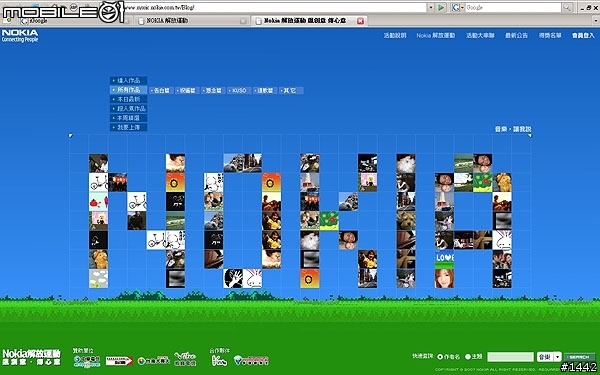Image resolution: width=600 pixels, height=375 pixels.
Task: Click the 音樂・讓我說 link above grid
Action: tap(513, 129)
